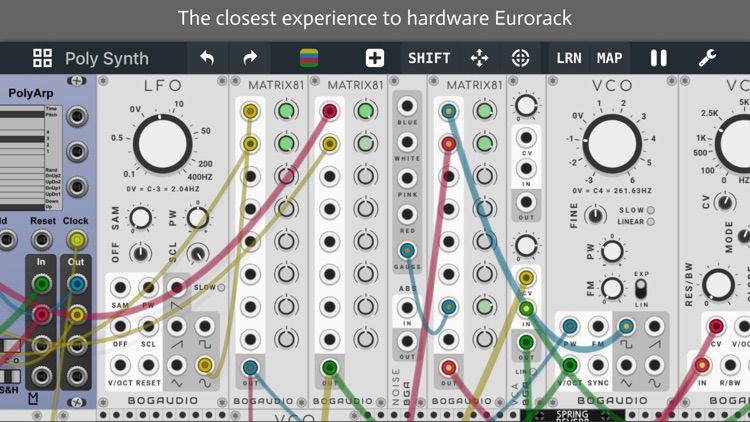This screenshot has height=422, width=750.
Task: Click the VCF CV knob
Action: tap(725, 202)
